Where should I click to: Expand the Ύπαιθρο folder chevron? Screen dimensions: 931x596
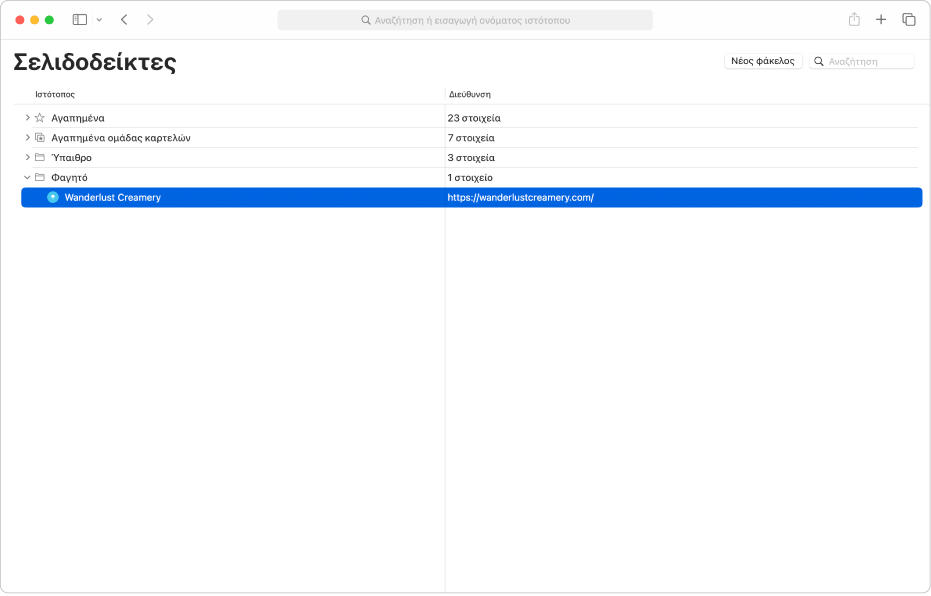click(x=27, y=157)
